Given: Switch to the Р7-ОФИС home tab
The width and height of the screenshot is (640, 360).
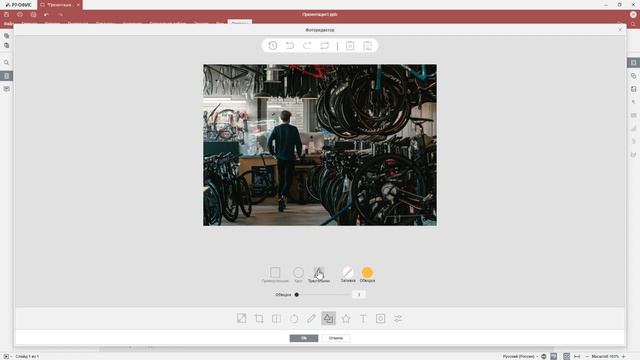Looking at the screenshot, I should pos(19,5).
